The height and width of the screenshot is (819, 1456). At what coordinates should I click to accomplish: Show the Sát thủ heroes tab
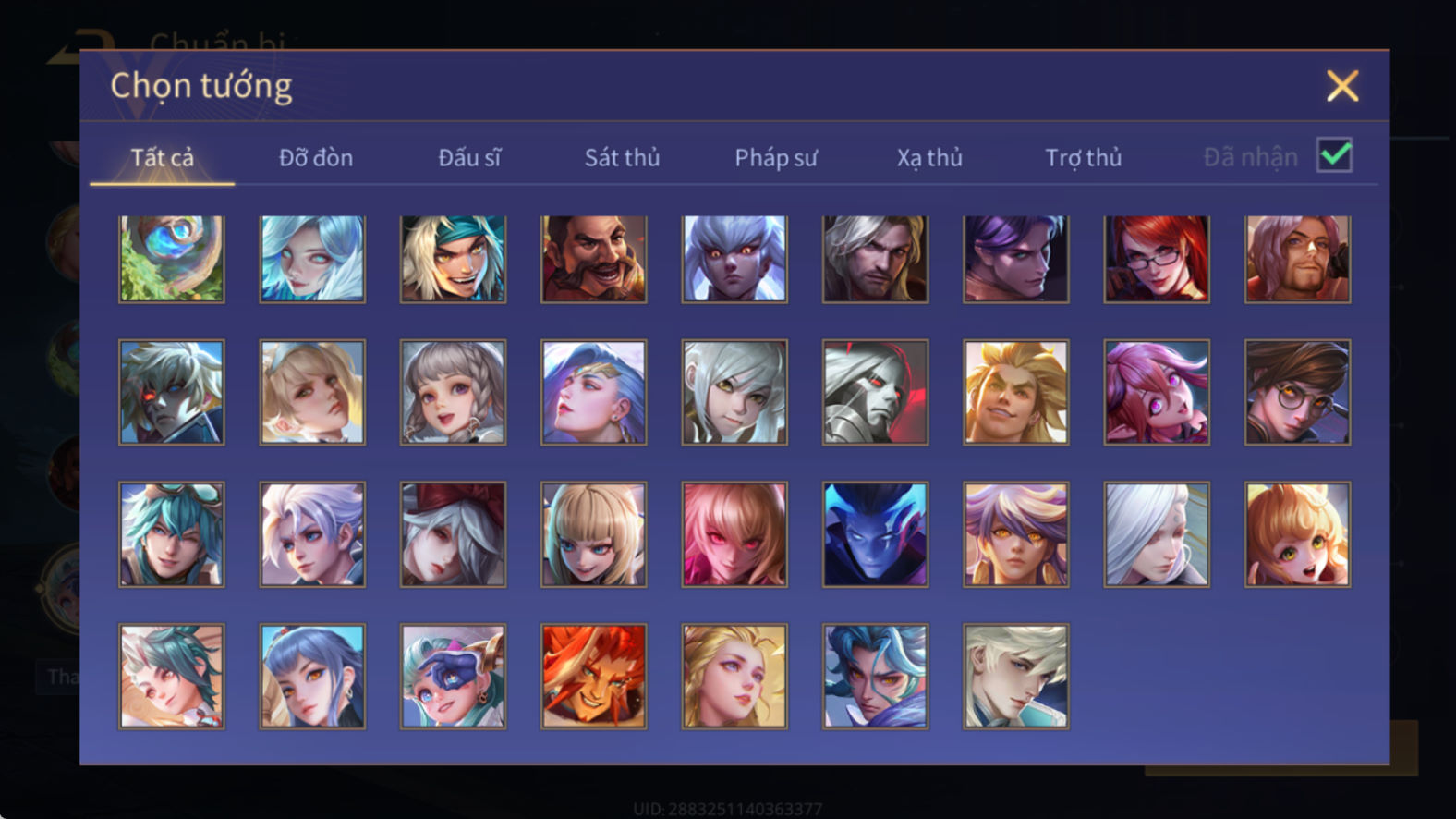(622, 158)
